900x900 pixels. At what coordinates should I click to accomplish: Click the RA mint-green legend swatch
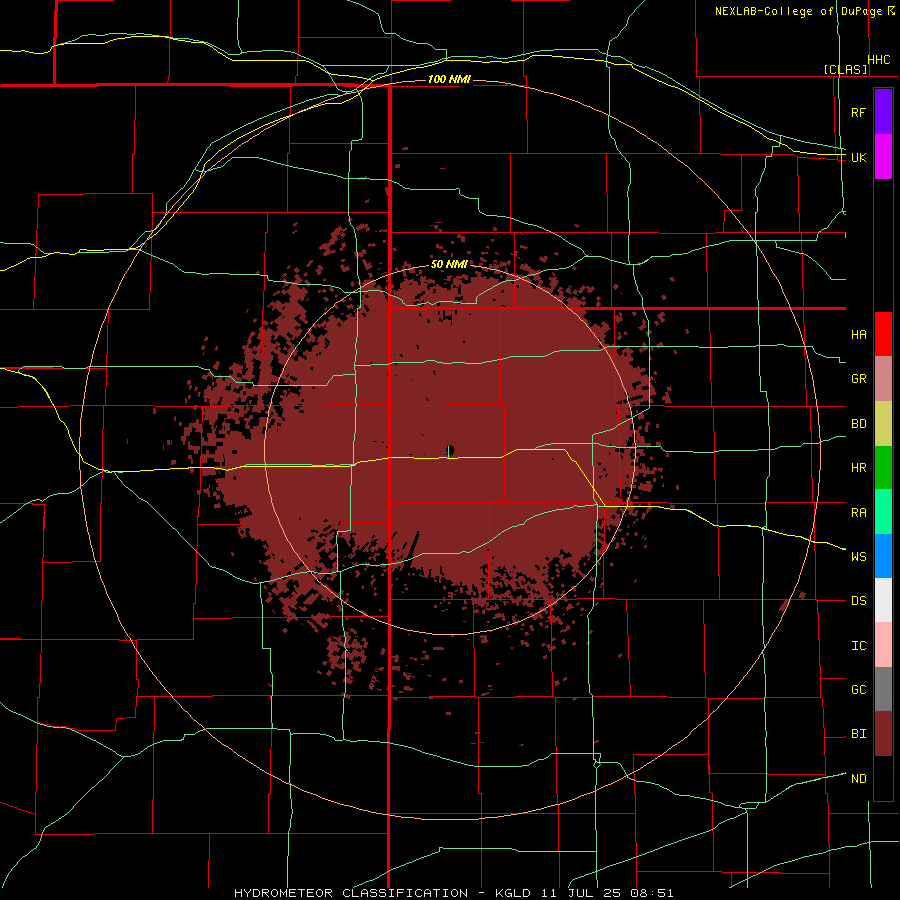883,512
